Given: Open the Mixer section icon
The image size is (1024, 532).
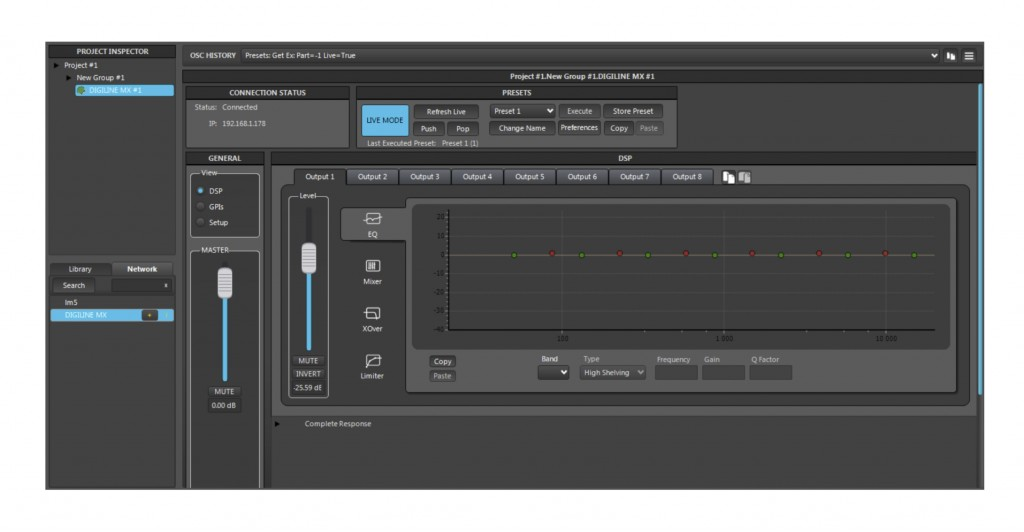Looking at the screenshot, I should pos(372,267).
